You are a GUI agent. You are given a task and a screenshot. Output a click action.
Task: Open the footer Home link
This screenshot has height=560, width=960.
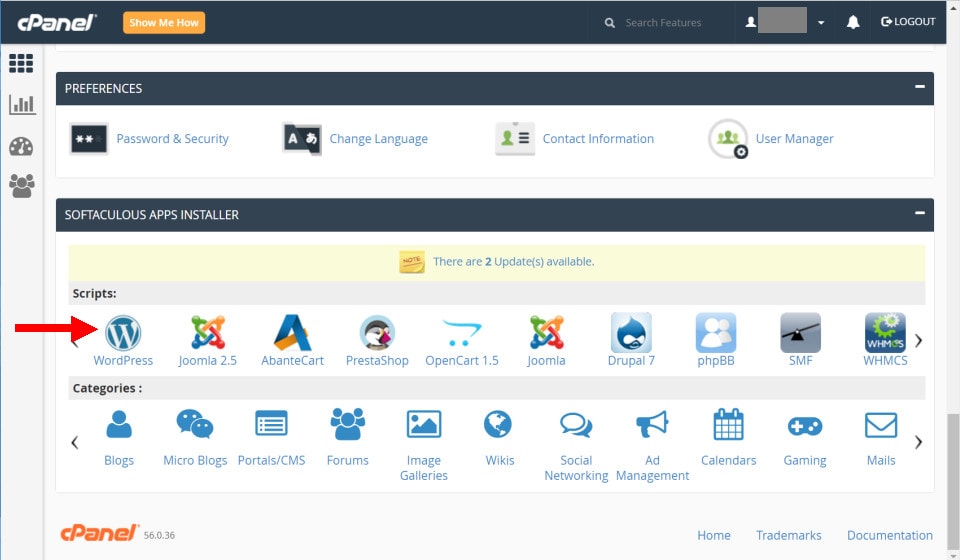pyautogui.click(x=714, y=536)
